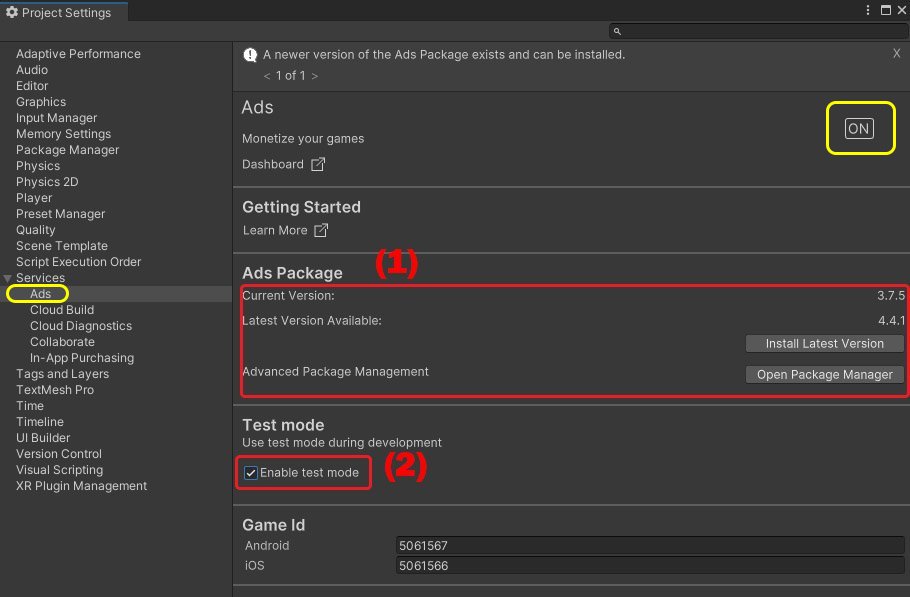Collapse the Services tree section
This screenshot has height=597, width=910.
(8, 278)
